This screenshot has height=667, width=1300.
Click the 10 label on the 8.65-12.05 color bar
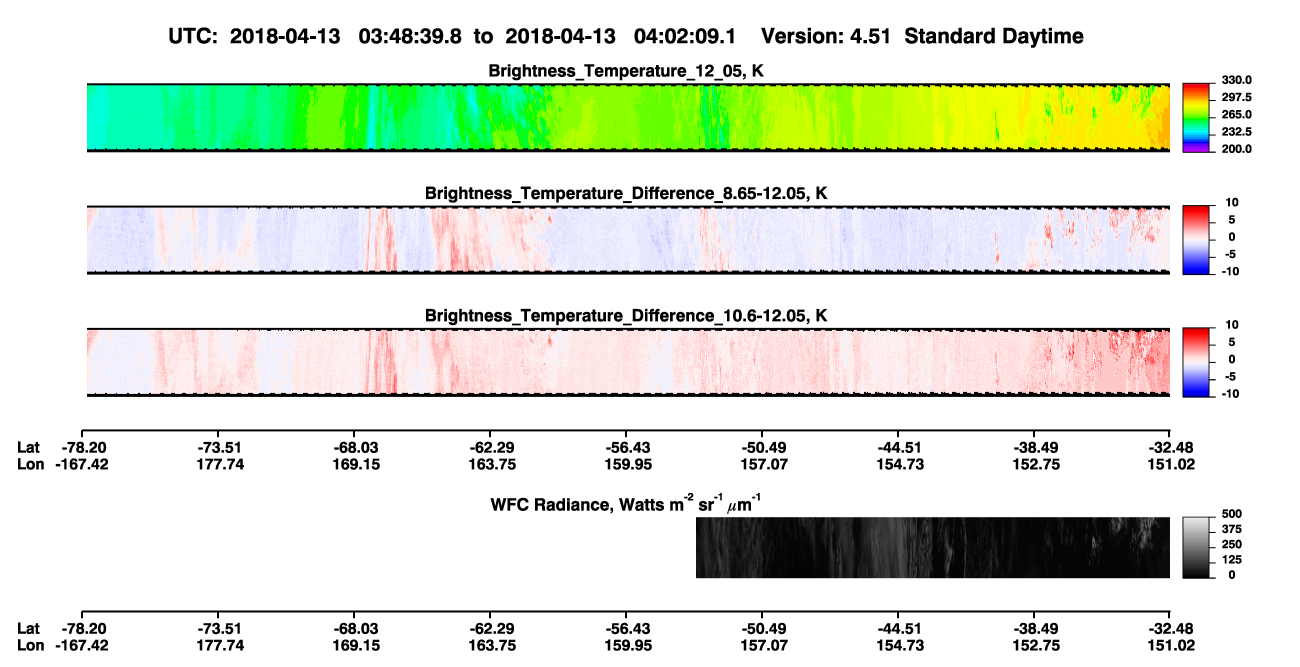coord(1233,202)
